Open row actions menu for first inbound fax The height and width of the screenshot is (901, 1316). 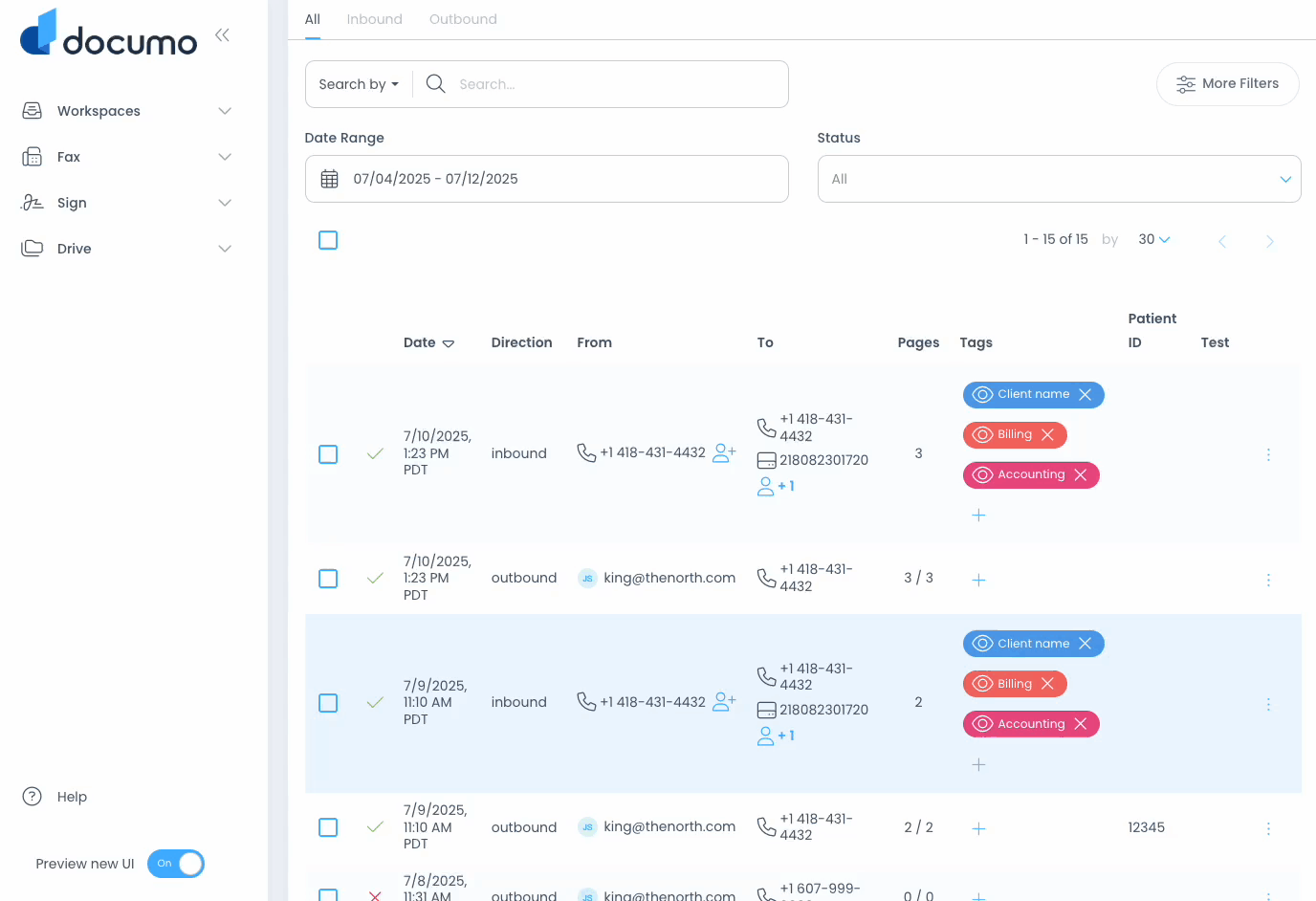(x=1268, y=455)
